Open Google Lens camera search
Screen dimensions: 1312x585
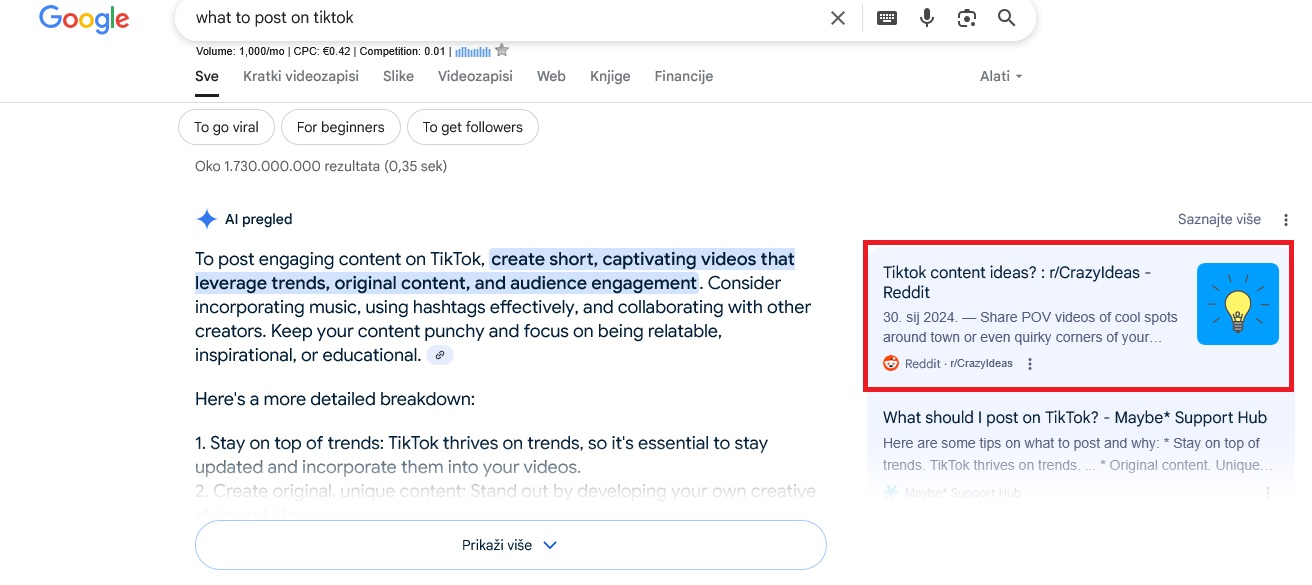tap(966, 17)
